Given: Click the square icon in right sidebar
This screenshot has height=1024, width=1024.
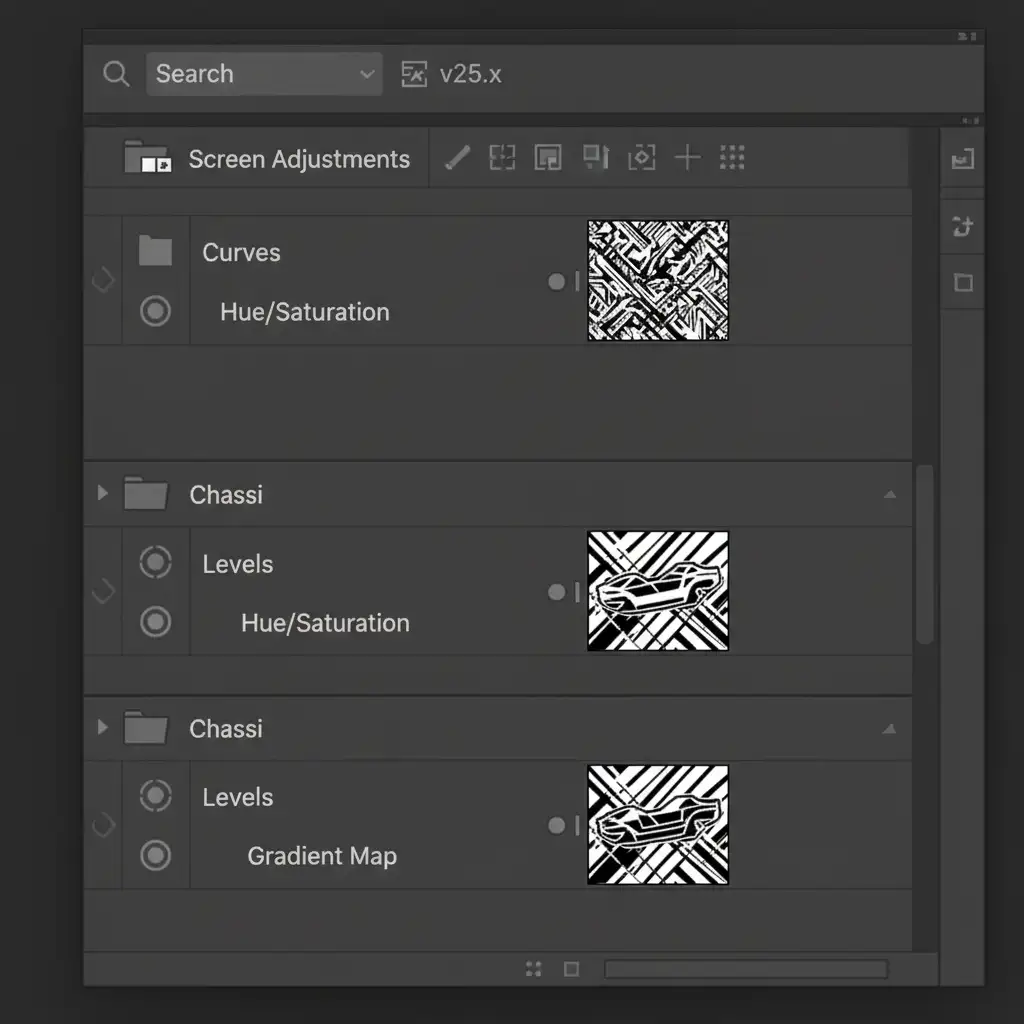Looking at the screenshot, I should (x=963, y=283).
